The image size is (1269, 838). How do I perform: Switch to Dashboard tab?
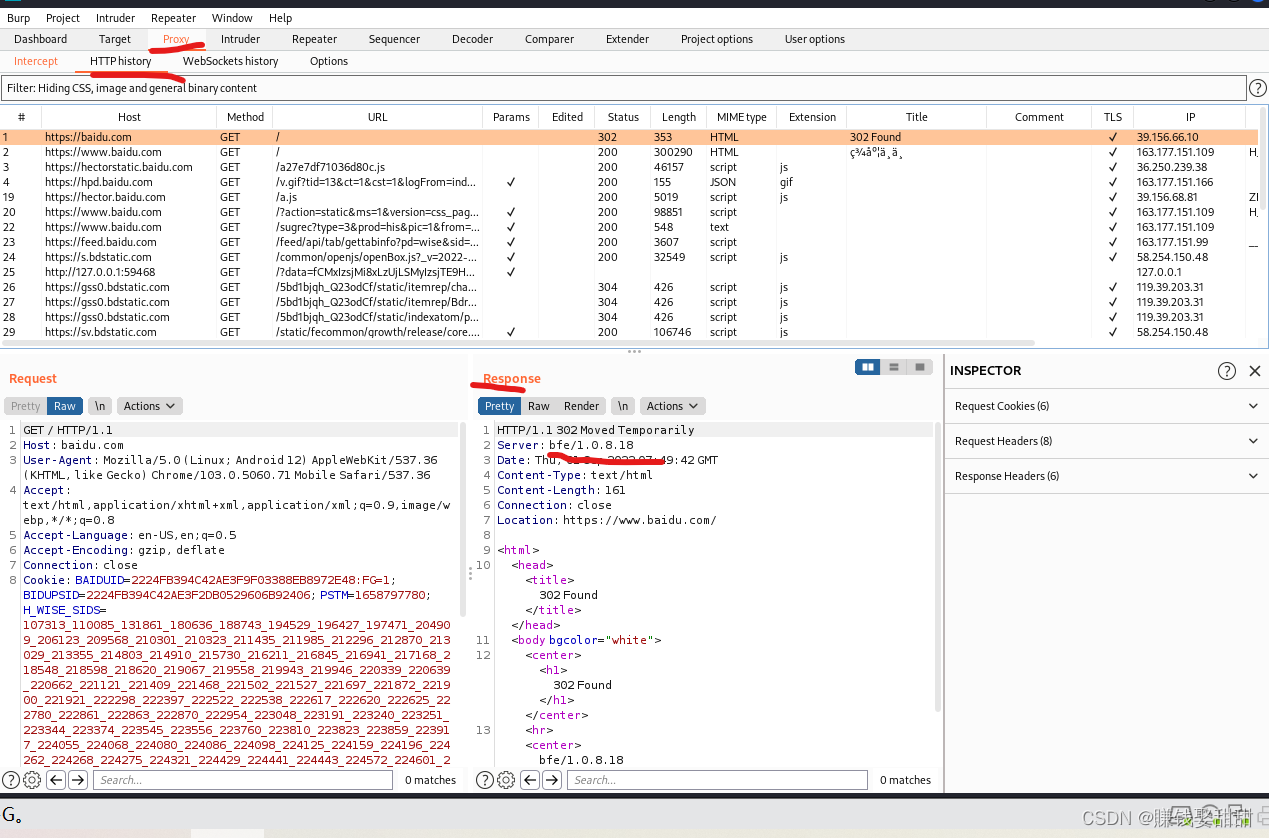pos(41,39)
